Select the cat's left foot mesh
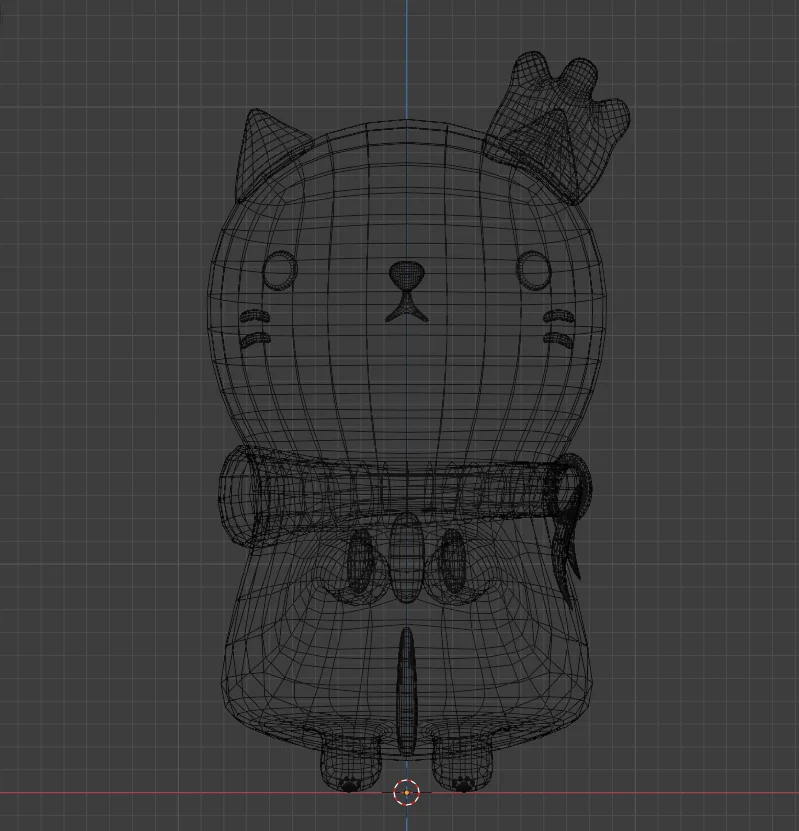The width and height of the screenshot is (799, 831). [x=351, y=763]
